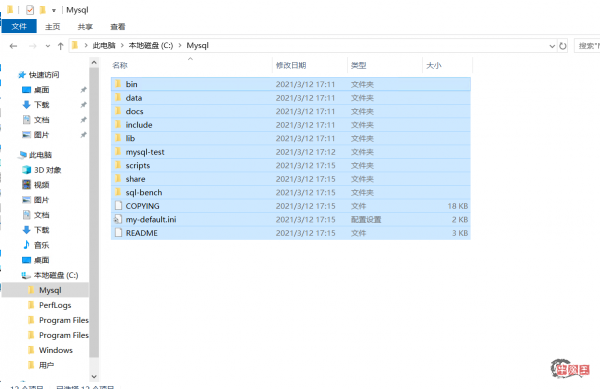Select the scripts folder icon
The image size is (600, 389).
click(118, 165)
